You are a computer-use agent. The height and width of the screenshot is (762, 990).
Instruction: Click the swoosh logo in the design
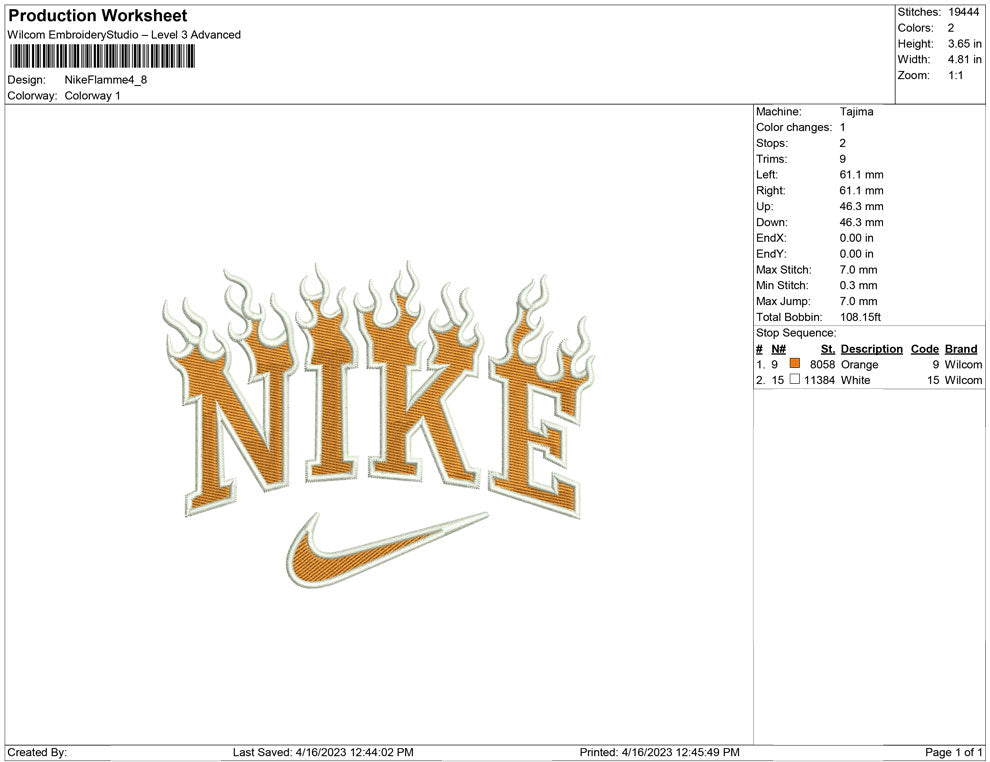388,549
